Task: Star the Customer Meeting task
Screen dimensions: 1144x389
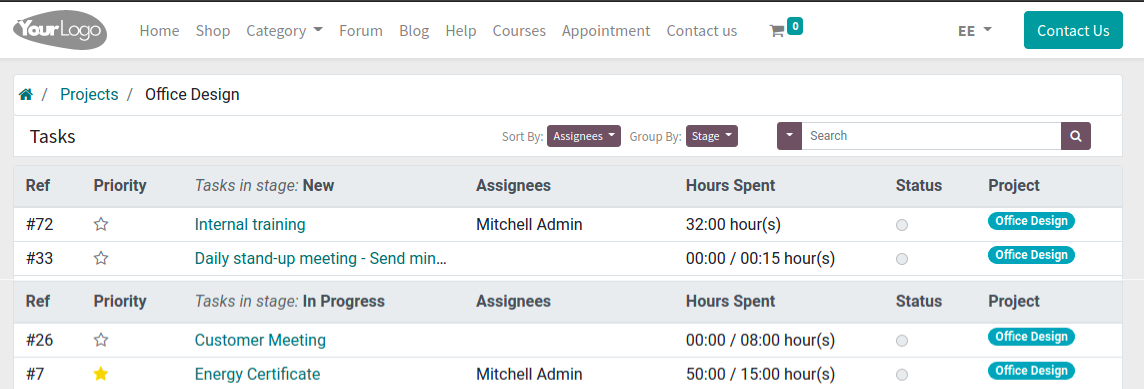Action: [101, 340]
